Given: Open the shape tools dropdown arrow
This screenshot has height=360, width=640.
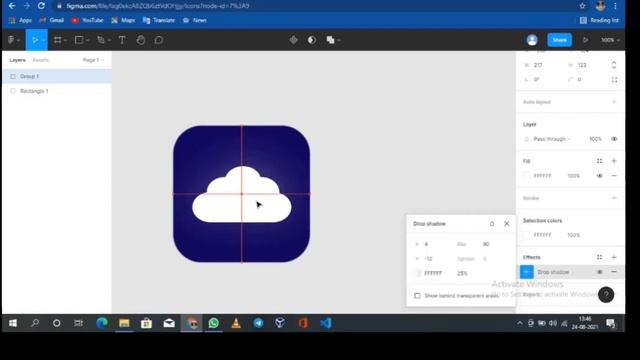Looking at the screenshot, I should point(87,40).
